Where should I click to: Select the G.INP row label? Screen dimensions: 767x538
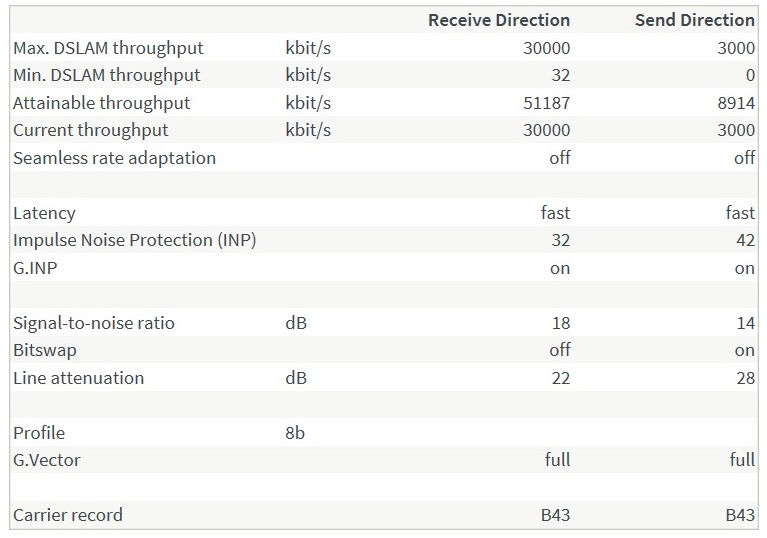37,268
